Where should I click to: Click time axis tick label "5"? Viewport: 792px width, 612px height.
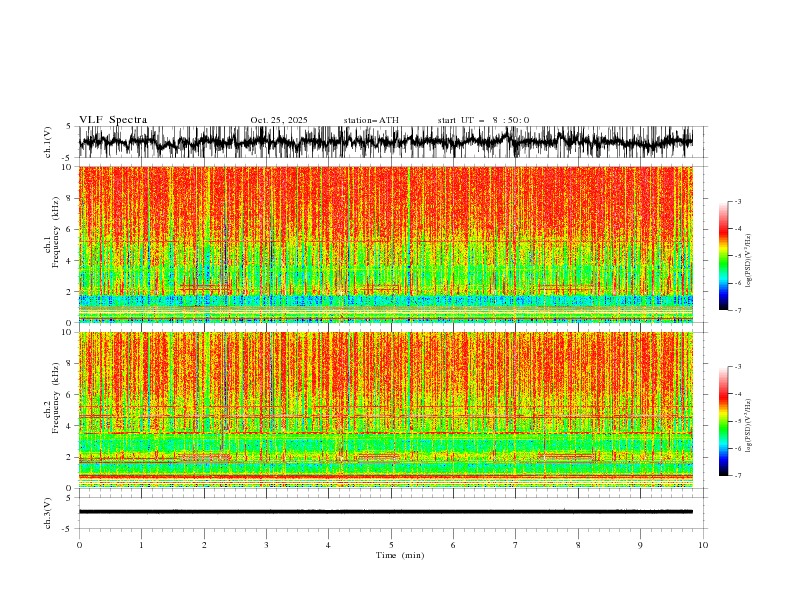click(x=391, y=545)
